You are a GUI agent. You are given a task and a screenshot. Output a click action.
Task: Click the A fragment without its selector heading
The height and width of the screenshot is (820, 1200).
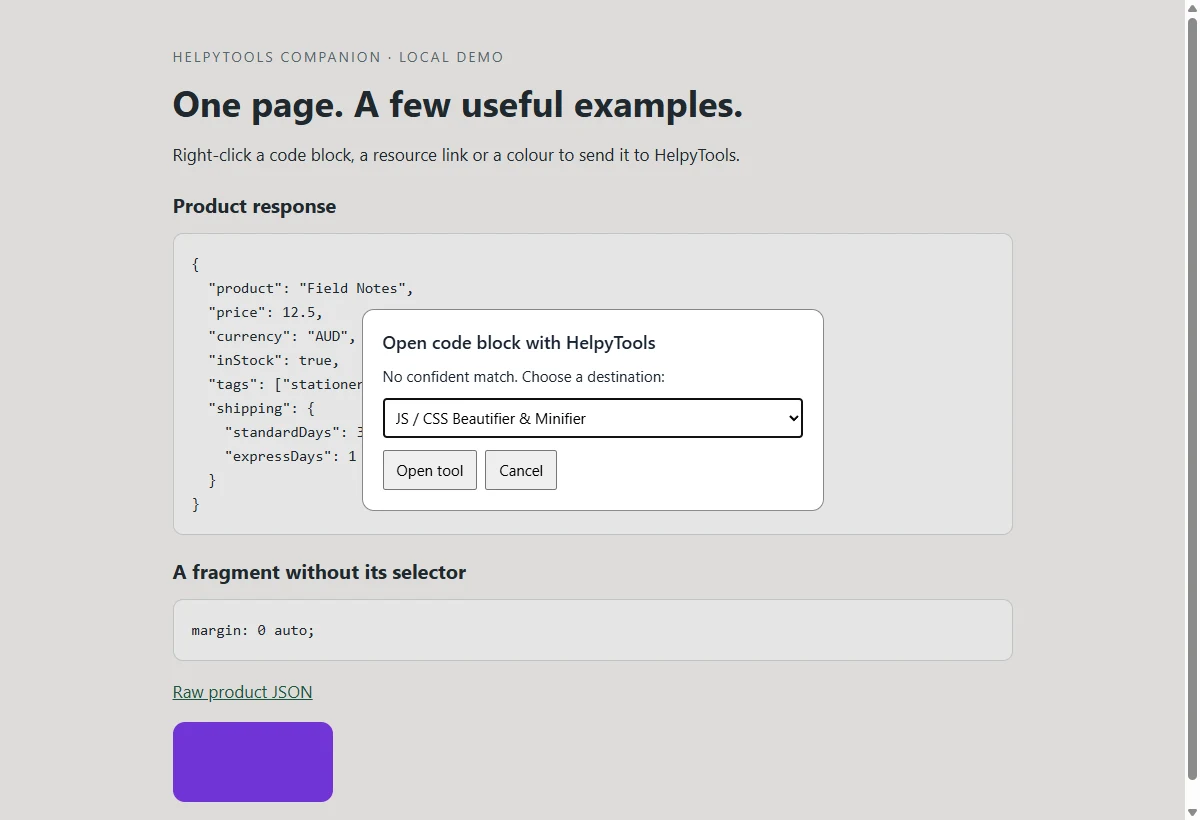[x=319, y=572]
